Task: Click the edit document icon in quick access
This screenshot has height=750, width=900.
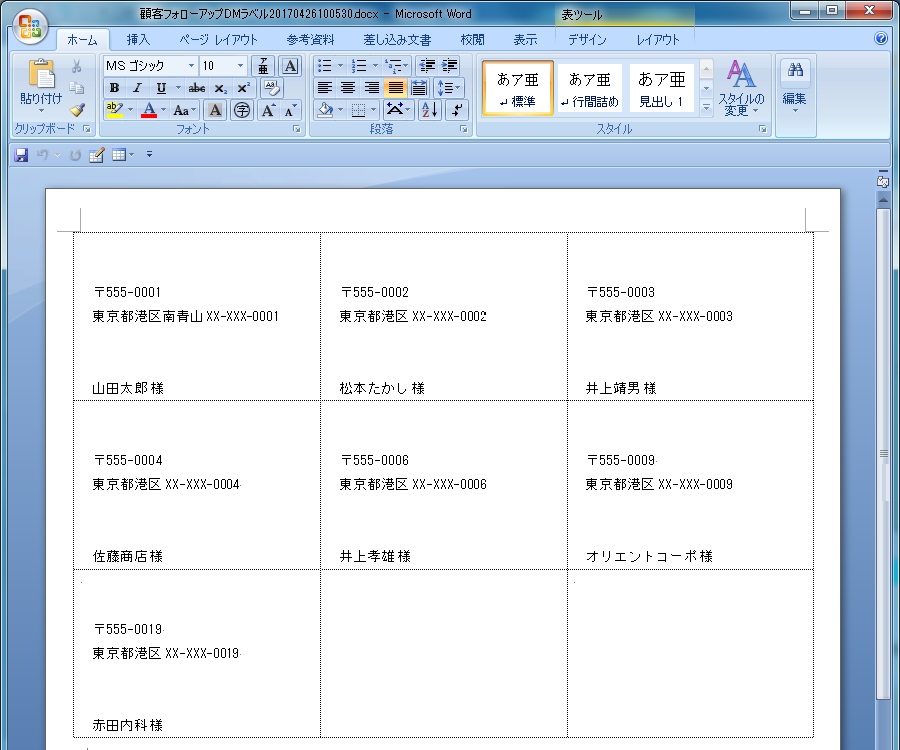Action: 96,154
